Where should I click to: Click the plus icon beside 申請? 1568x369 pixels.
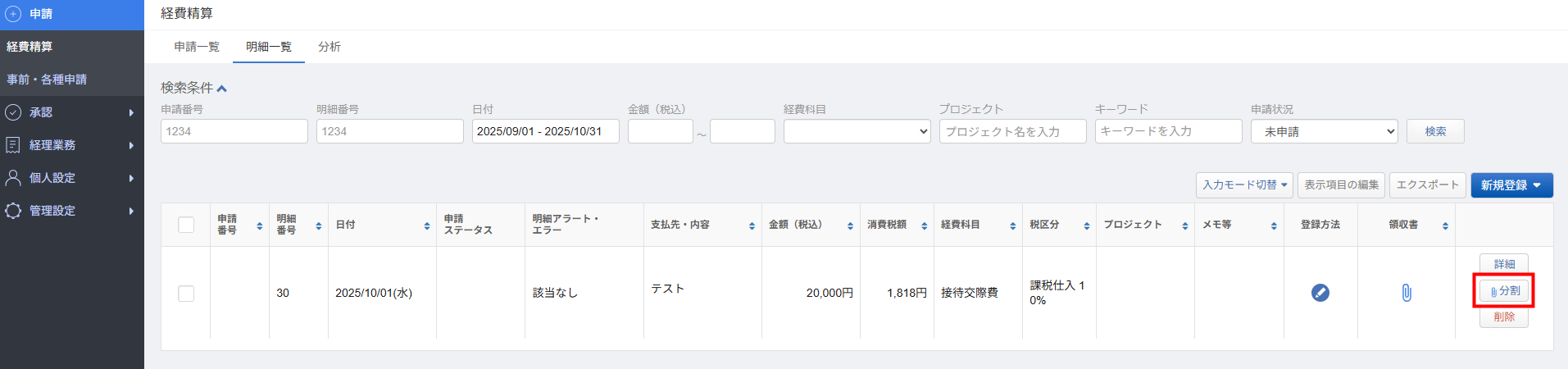(13, 14)
